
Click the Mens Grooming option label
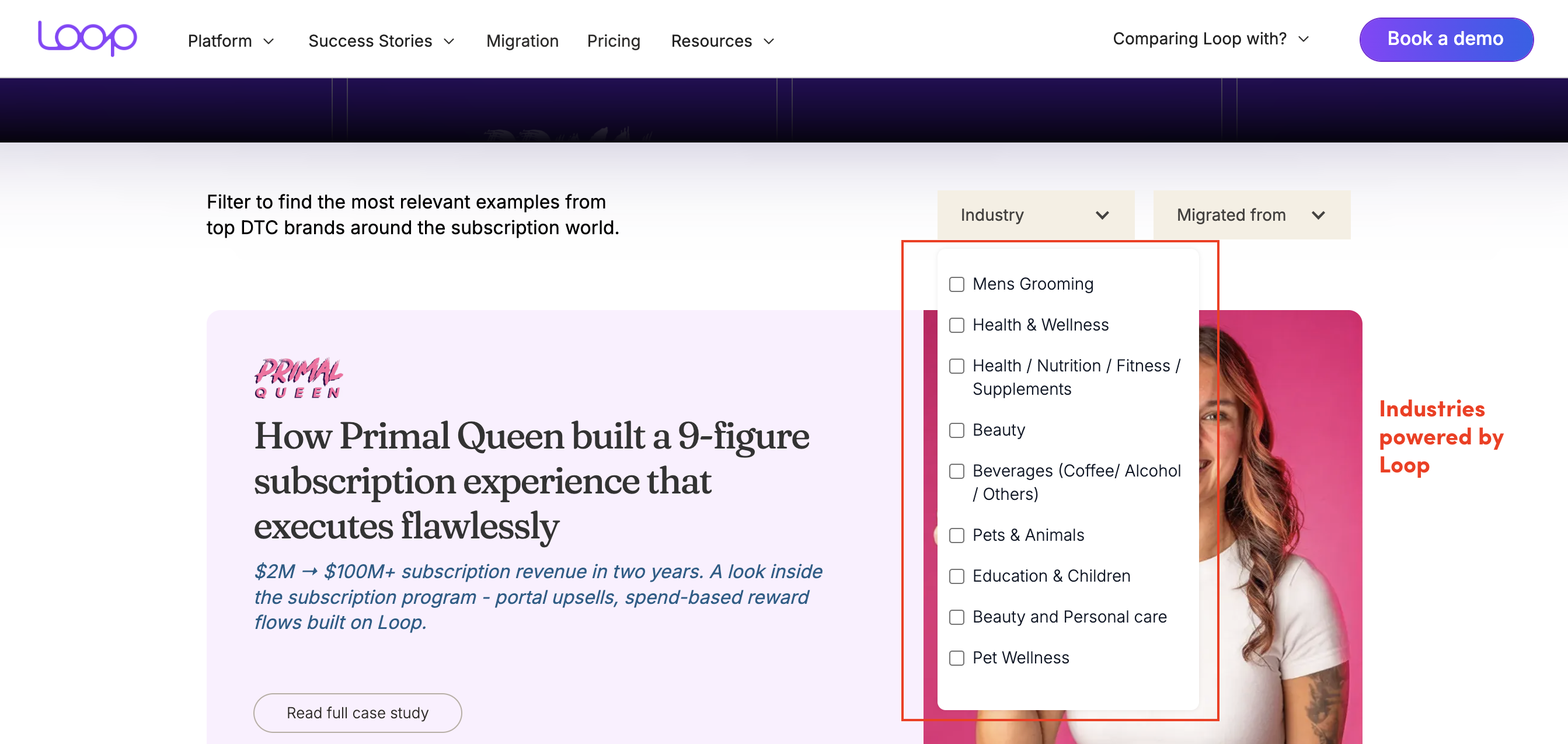[1032, 284]
